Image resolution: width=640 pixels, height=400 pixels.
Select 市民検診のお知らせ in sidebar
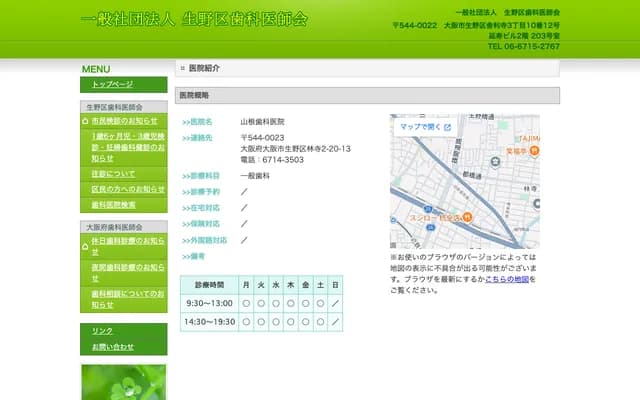pyautogui.click(x=124, y=121)
